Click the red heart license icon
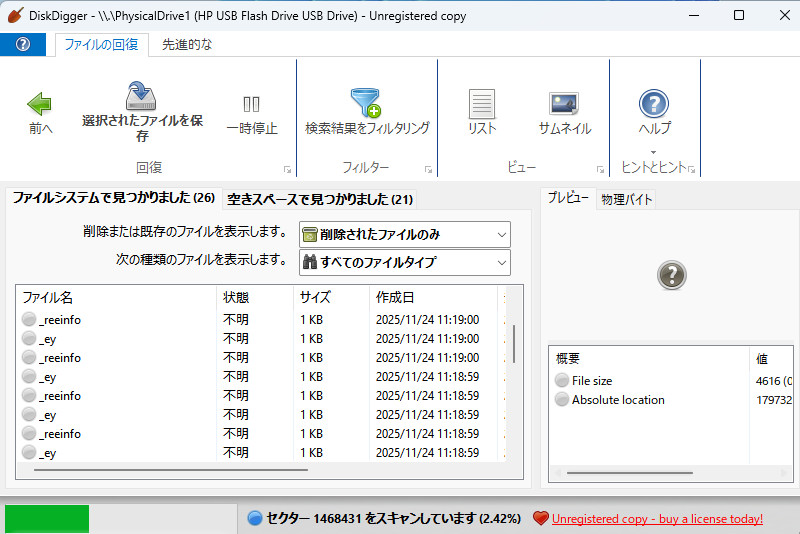 click(x=540, y=518)
